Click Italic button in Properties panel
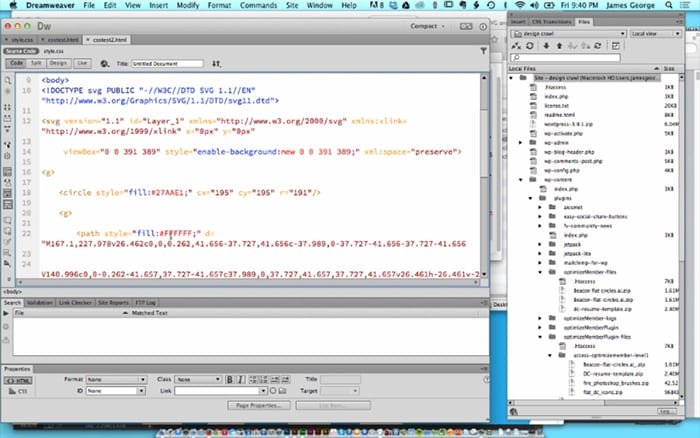The image size is (700, 438). point(241,380)
